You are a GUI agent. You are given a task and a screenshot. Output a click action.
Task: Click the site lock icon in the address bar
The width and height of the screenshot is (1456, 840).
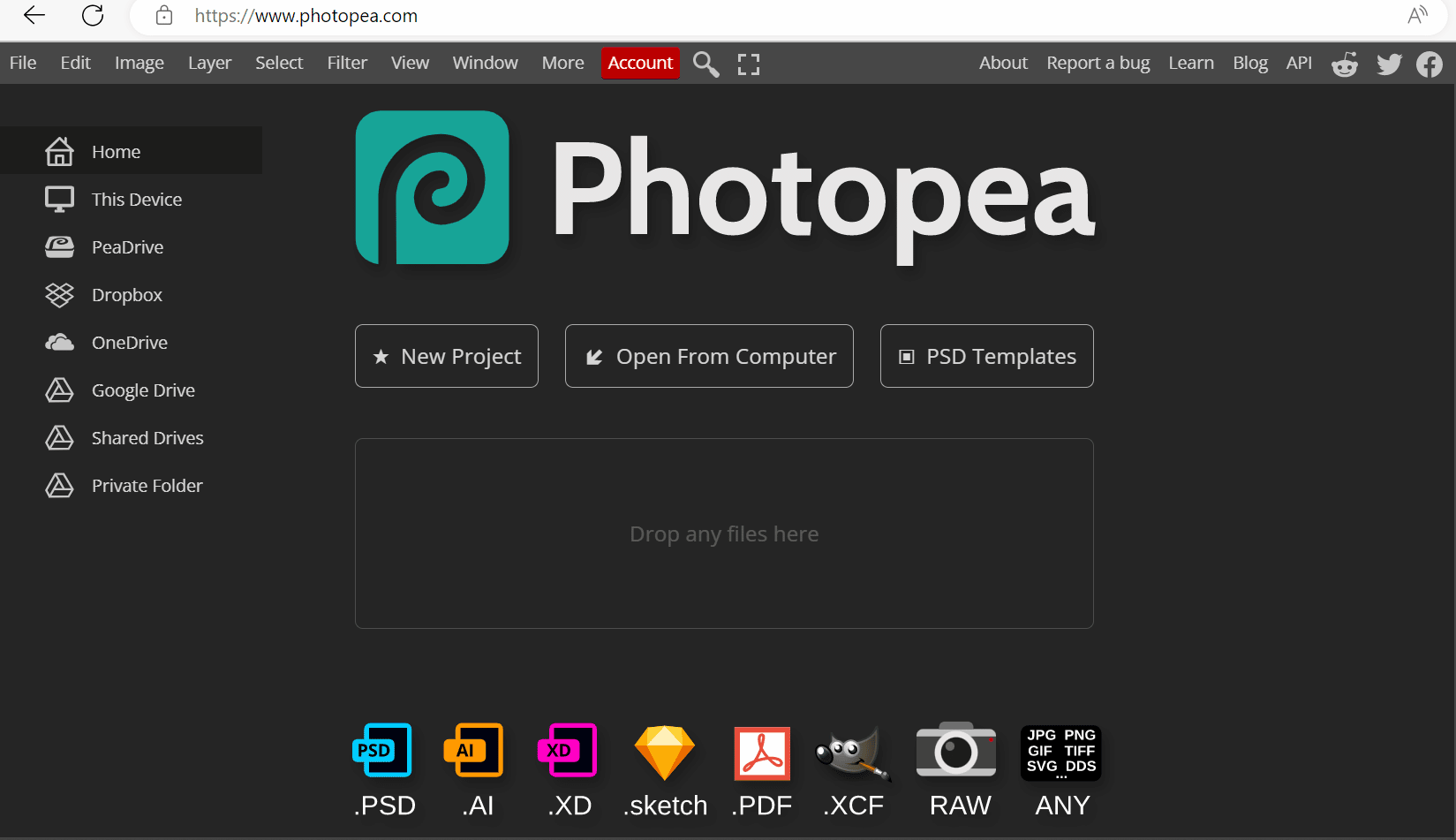(164, 15)
